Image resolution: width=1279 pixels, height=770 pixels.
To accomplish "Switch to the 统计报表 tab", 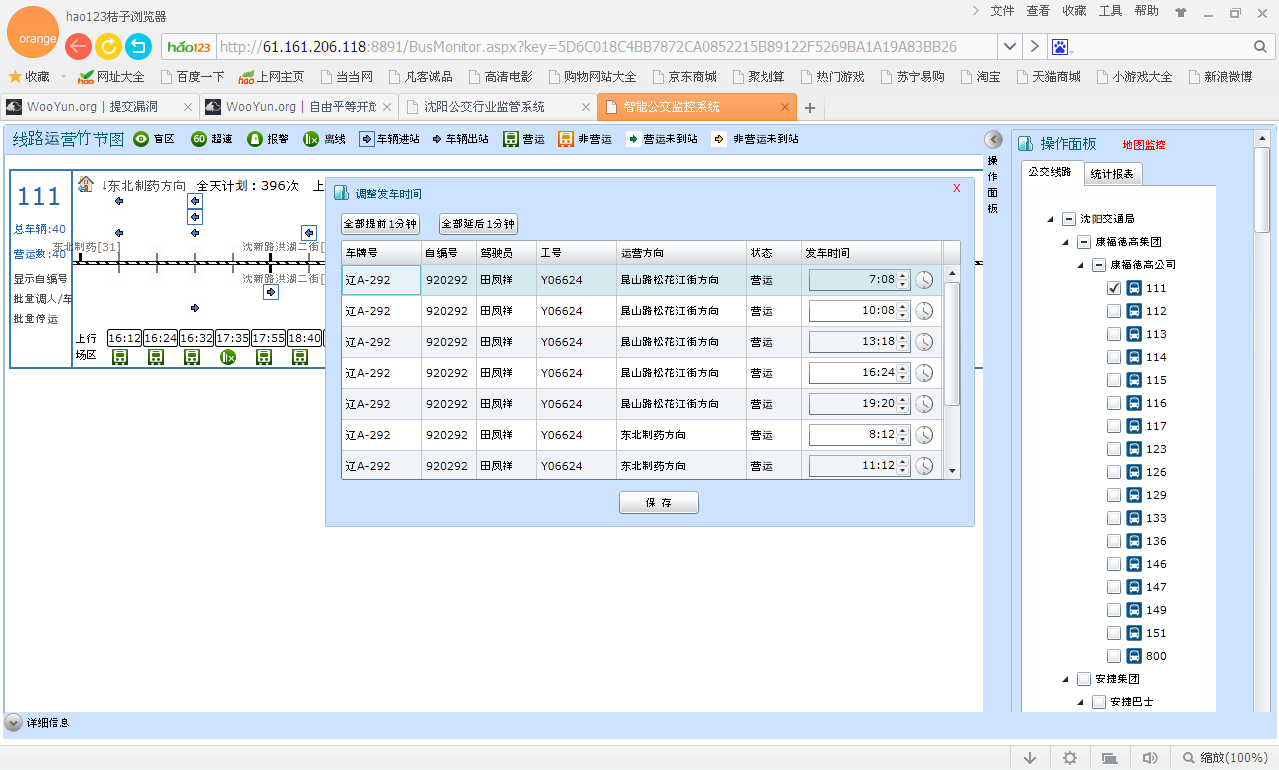I will (x=1112, y=174).
